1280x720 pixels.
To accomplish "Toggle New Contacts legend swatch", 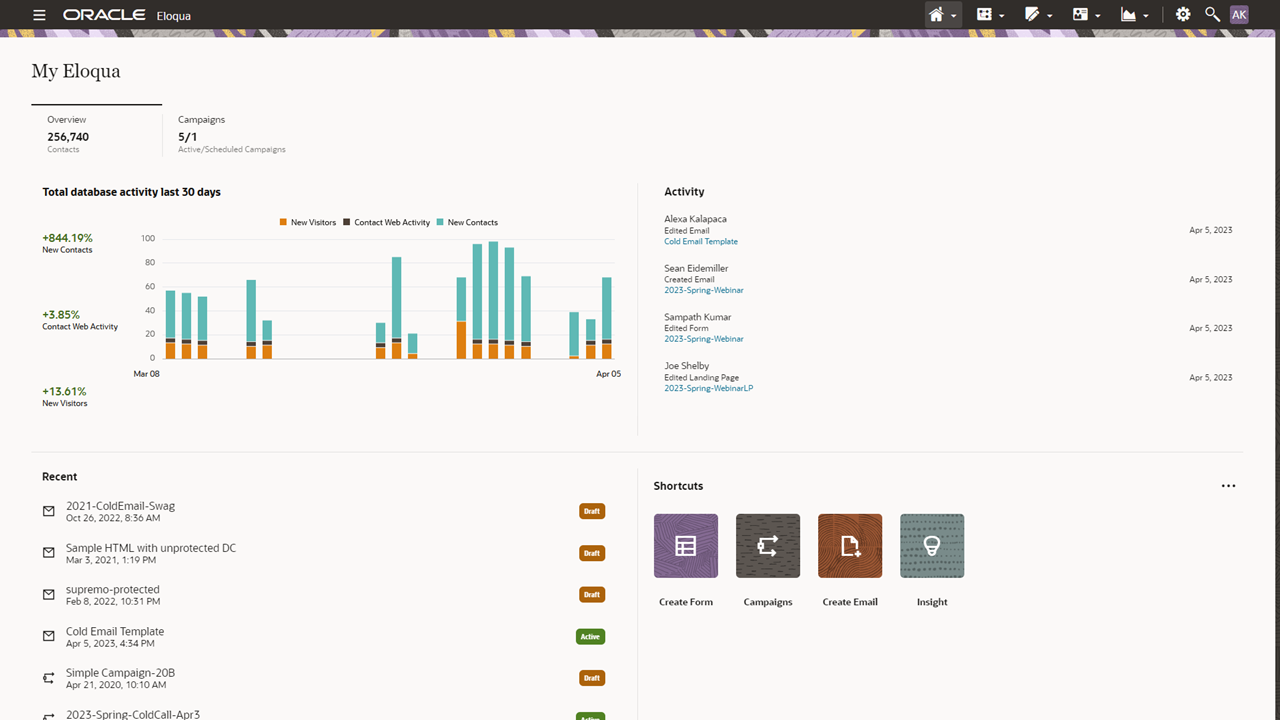I will [x=441, y=222].
